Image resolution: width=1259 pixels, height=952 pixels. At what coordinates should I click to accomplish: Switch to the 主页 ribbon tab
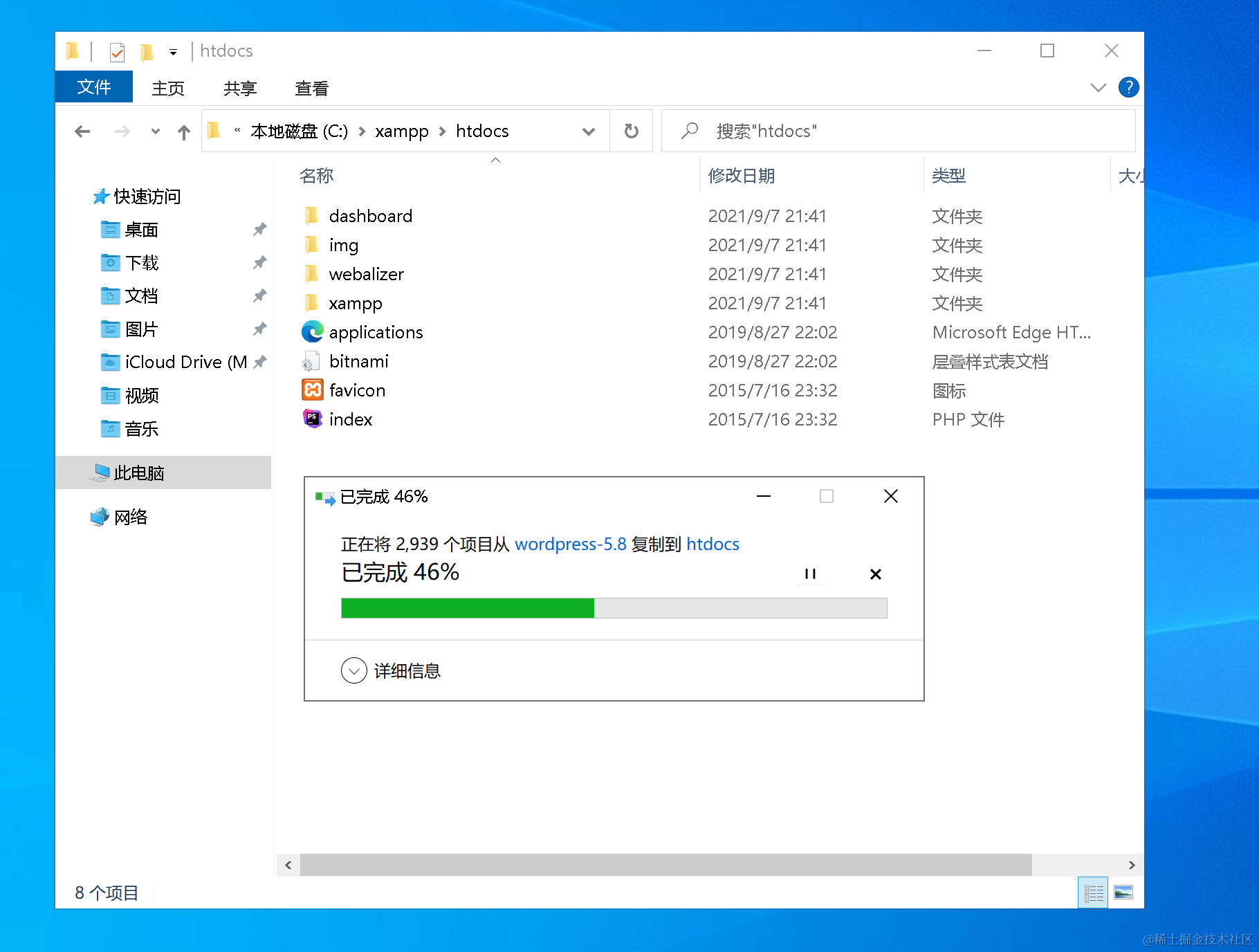168,89
